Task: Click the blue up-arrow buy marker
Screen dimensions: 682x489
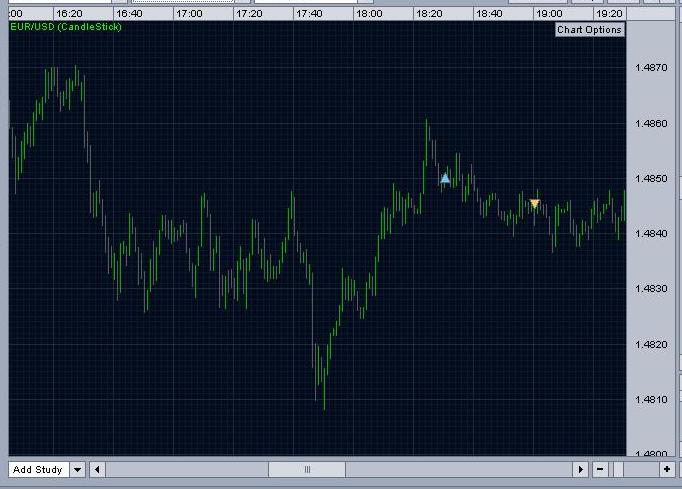Action: tap(445, 178)
